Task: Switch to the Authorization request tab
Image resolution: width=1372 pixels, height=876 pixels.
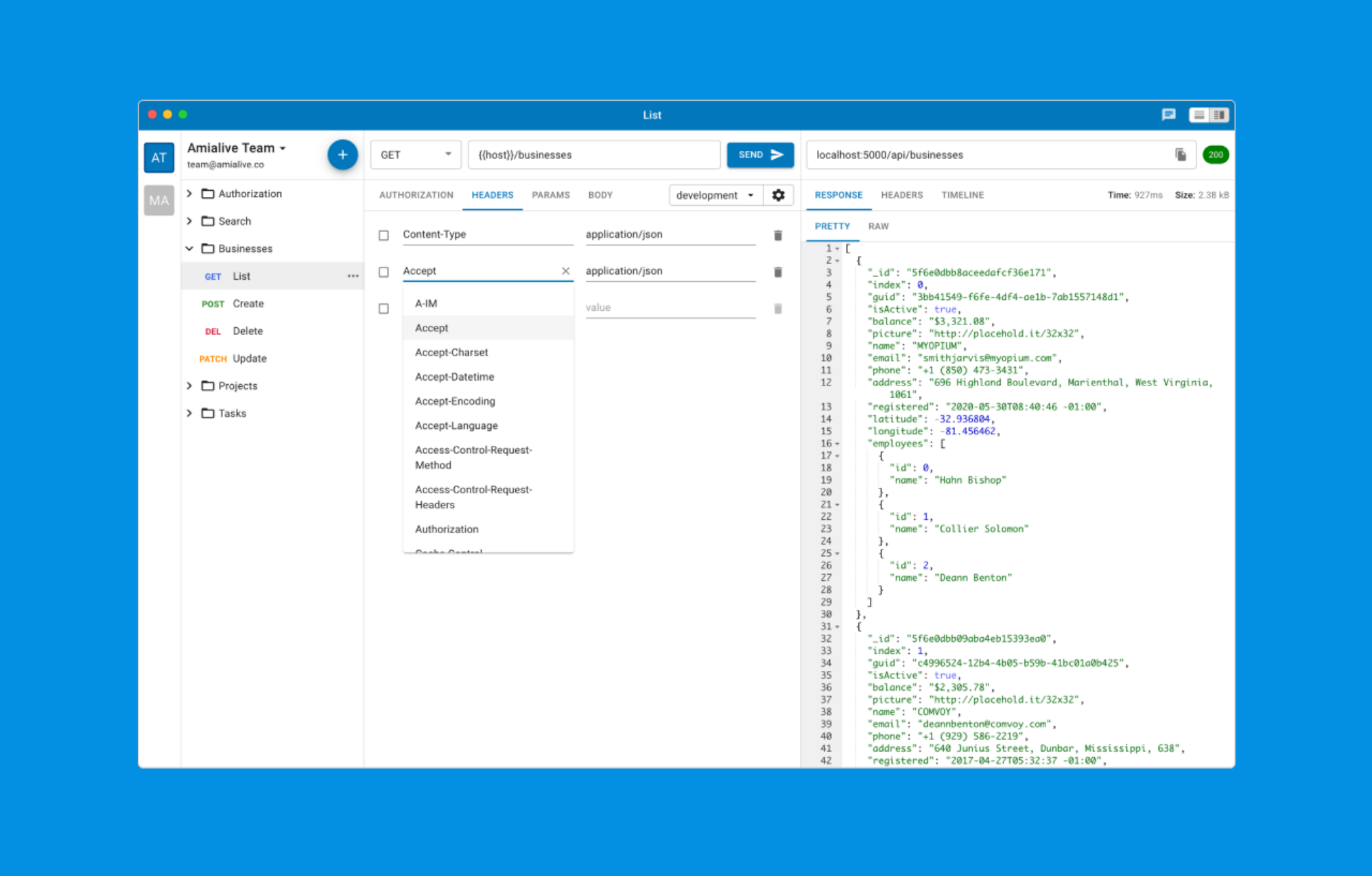Action: pyautogui.click(x=416, y=196)
